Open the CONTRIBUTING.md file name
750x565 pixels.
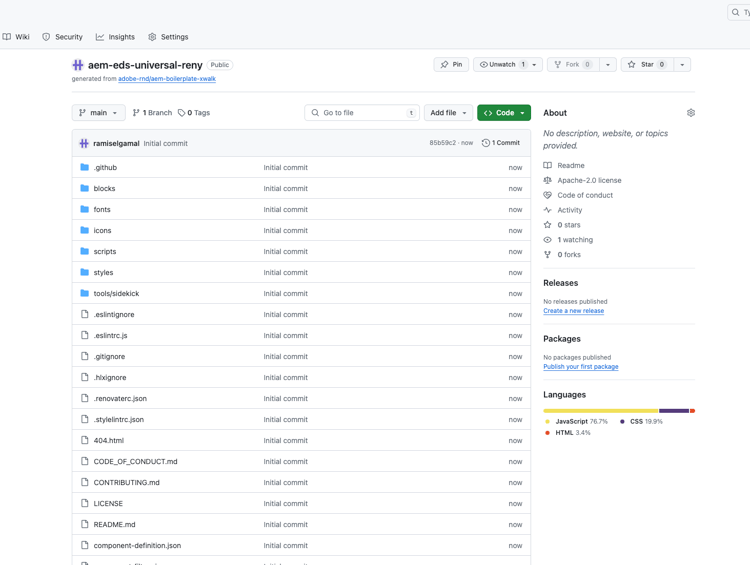click(126, 483)
